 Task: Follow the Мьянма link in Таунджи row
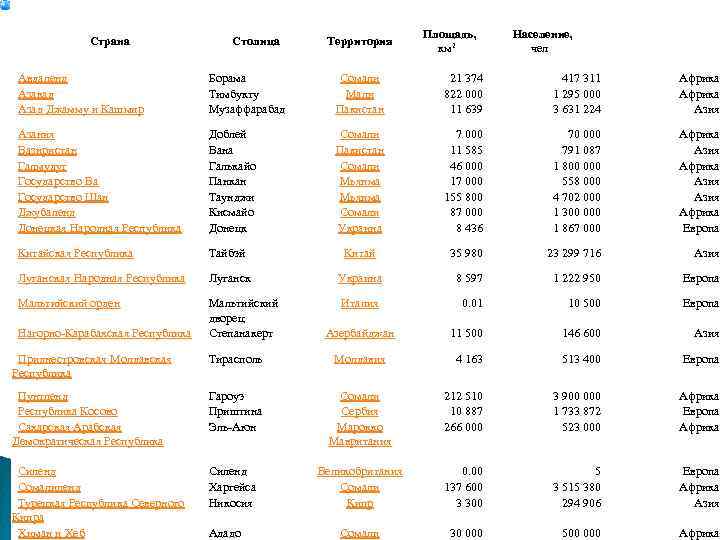(360, 197)
